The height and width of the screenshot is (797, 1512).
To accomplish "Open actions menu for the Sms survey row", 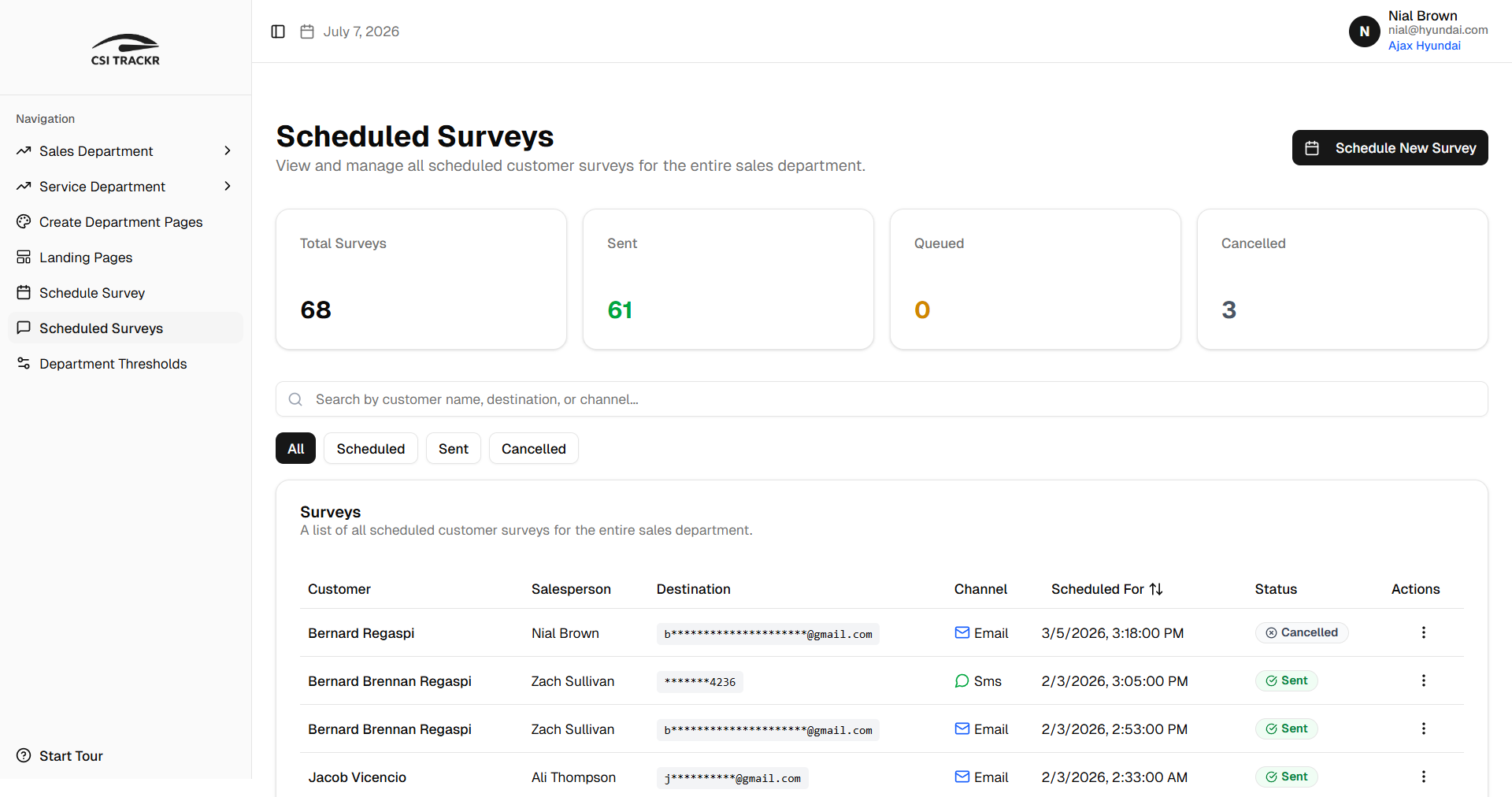I will click(x=1423, y=680).
